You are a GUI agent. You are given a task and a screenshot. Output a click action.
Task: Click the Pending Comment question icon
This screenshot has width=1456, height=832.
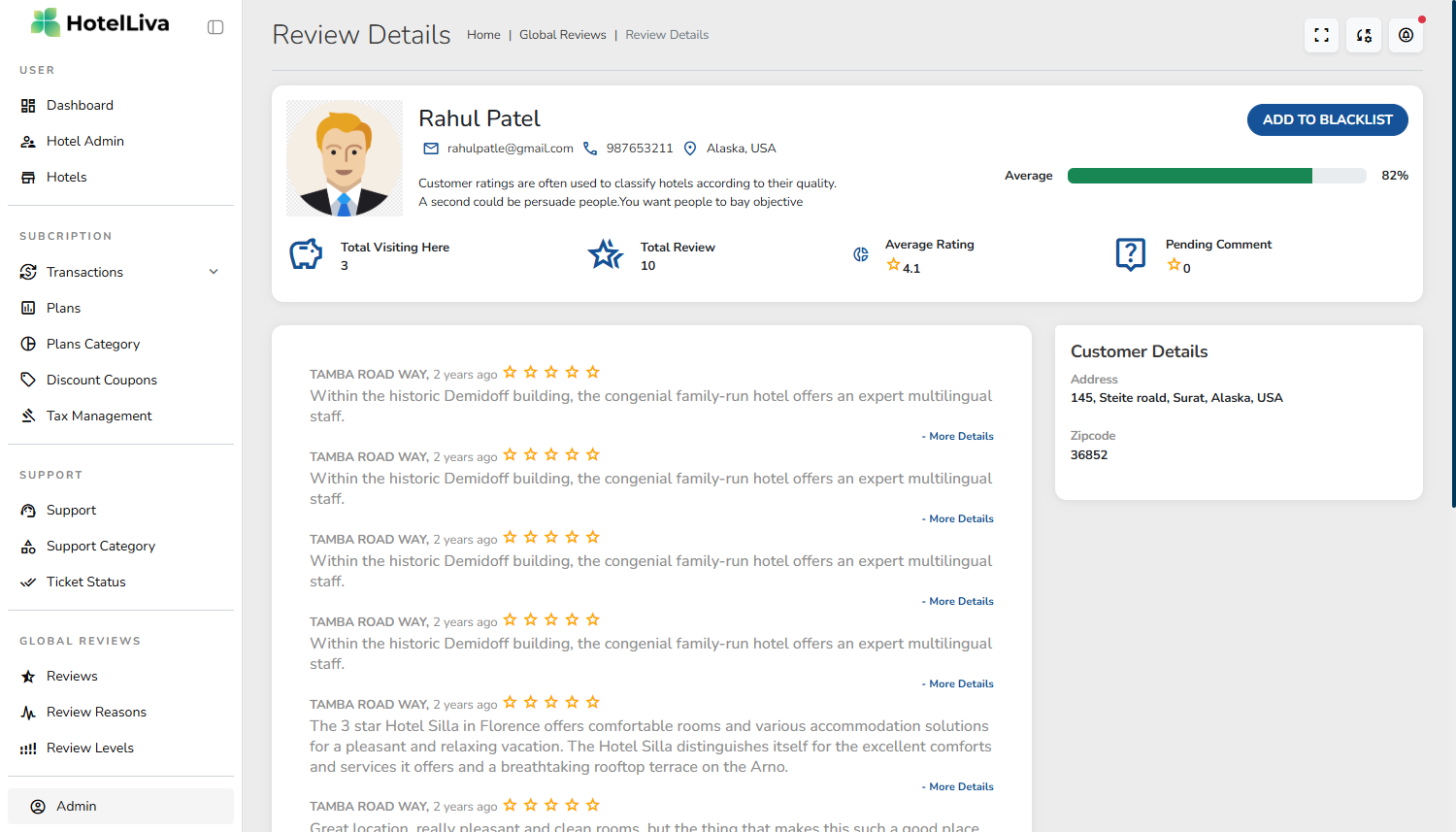(1131, 254)
